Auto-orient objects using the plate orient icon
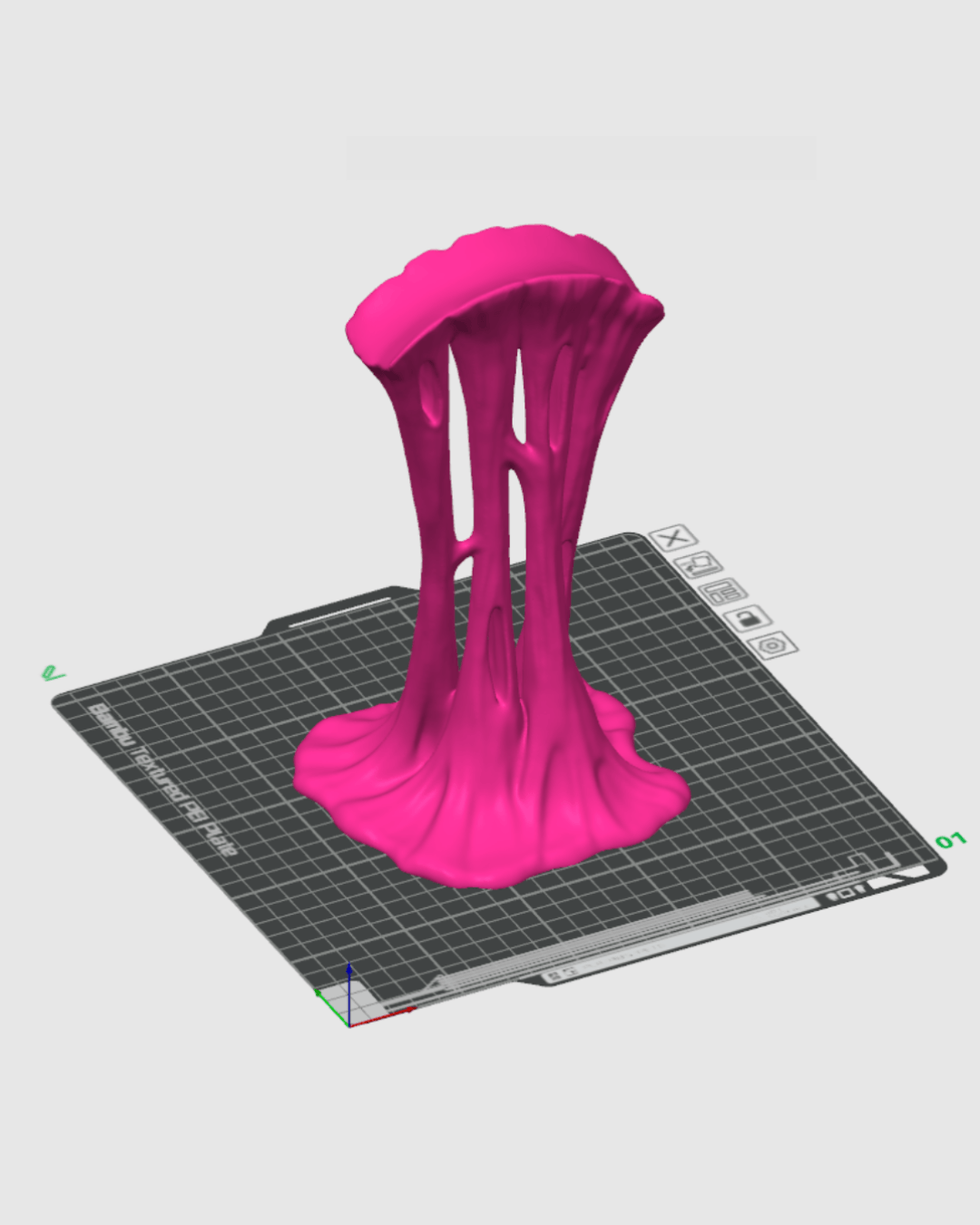Viewport: 980px width, 1225px height. tap(699, 565)
